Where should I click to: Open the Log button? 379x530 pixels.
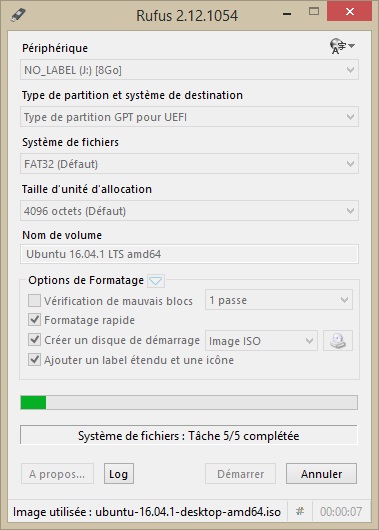coord(119,474)
